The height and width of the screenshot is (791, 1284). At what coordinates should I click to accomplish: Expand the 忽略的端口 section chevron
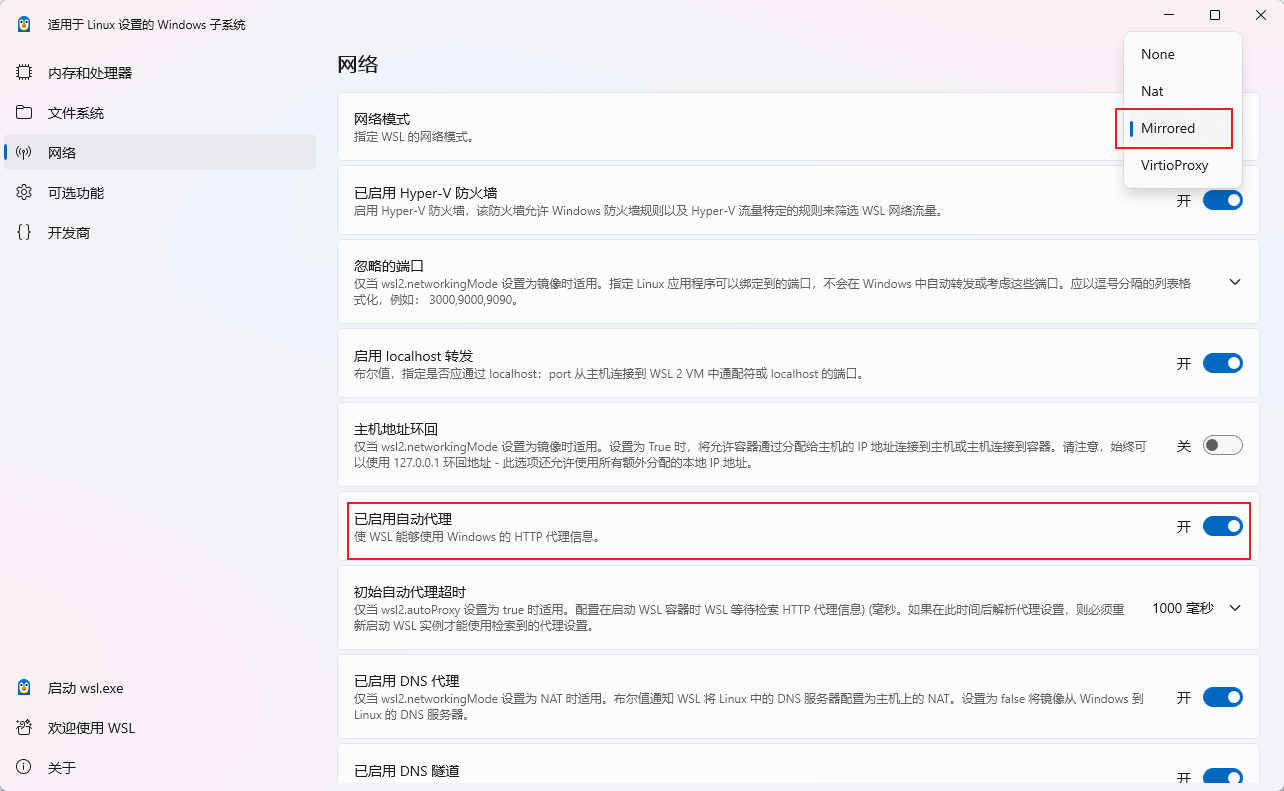click(1235, 282)
